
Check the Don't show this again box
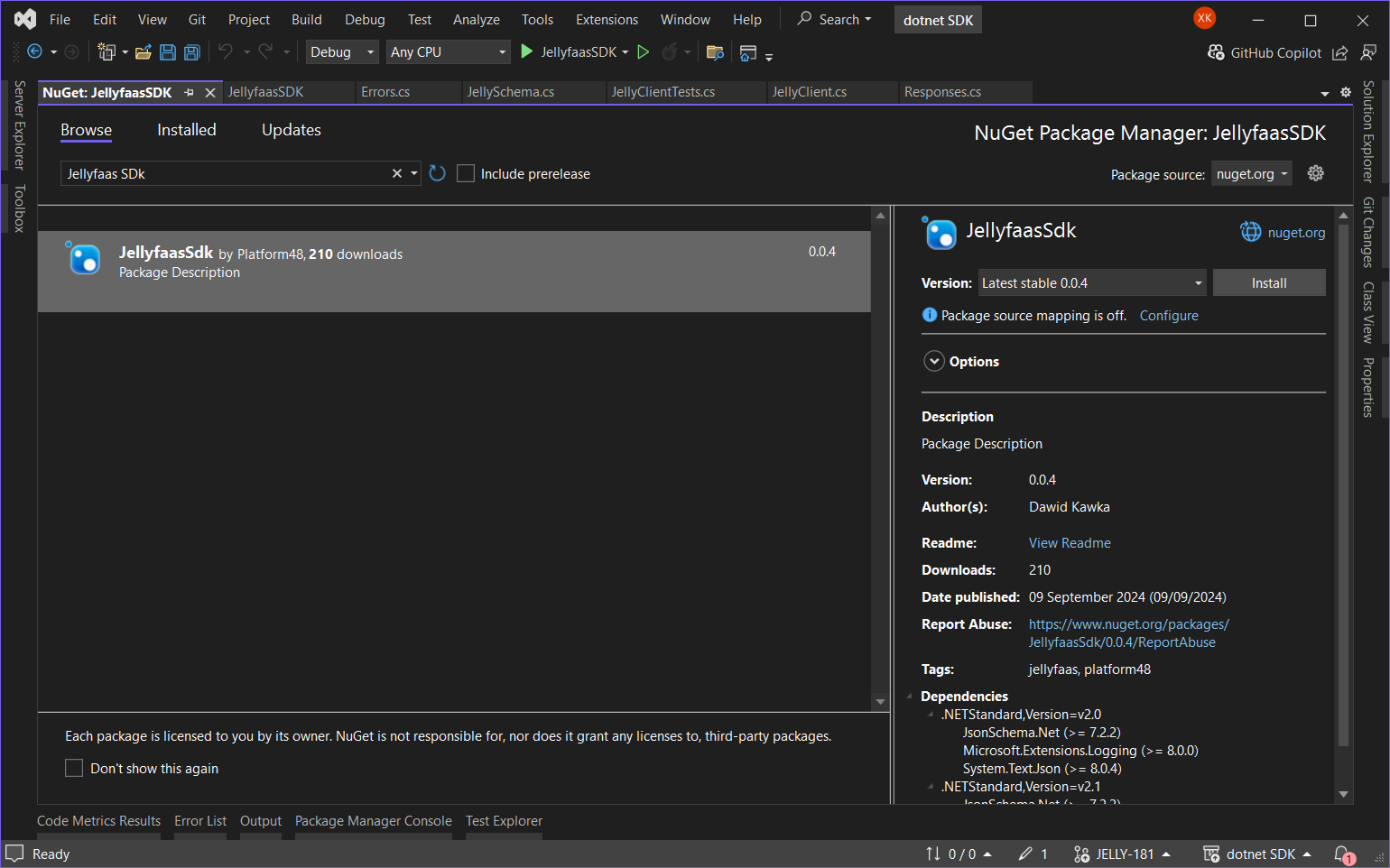tap(74, 768)
